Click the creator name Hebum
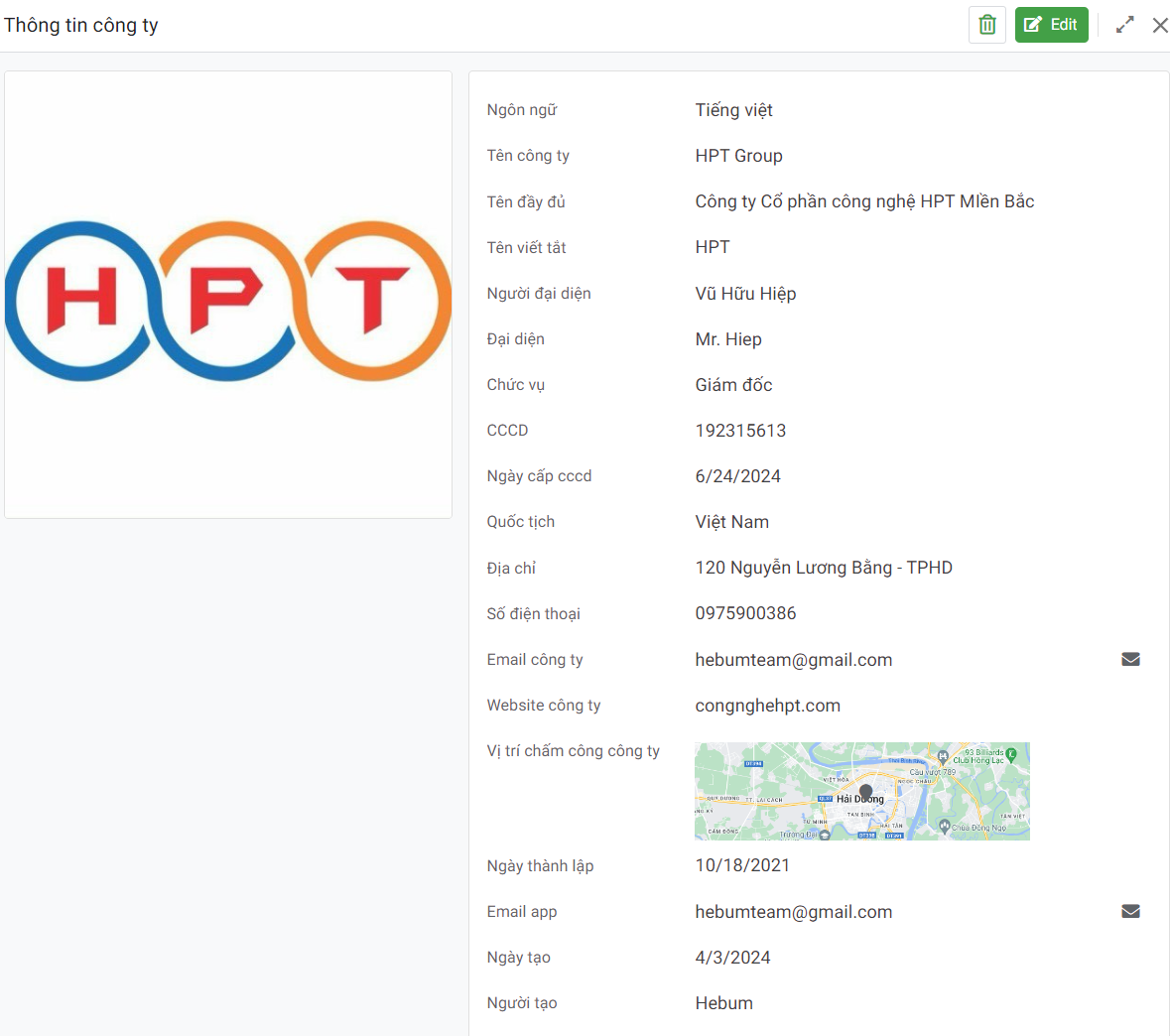Image resolution: width=1170 pixels, height=1036 pixels. (723, 1003)
